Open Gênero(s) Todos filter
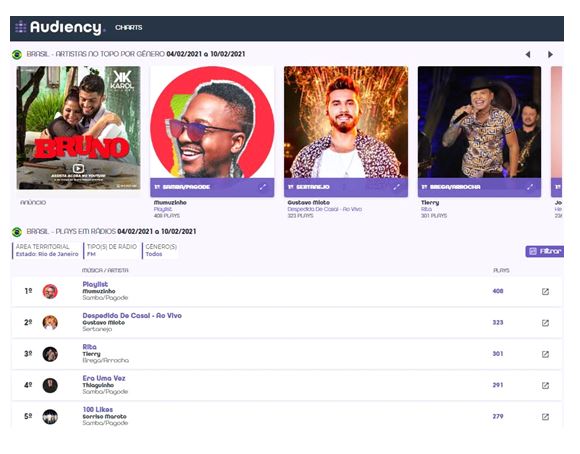 161,250
